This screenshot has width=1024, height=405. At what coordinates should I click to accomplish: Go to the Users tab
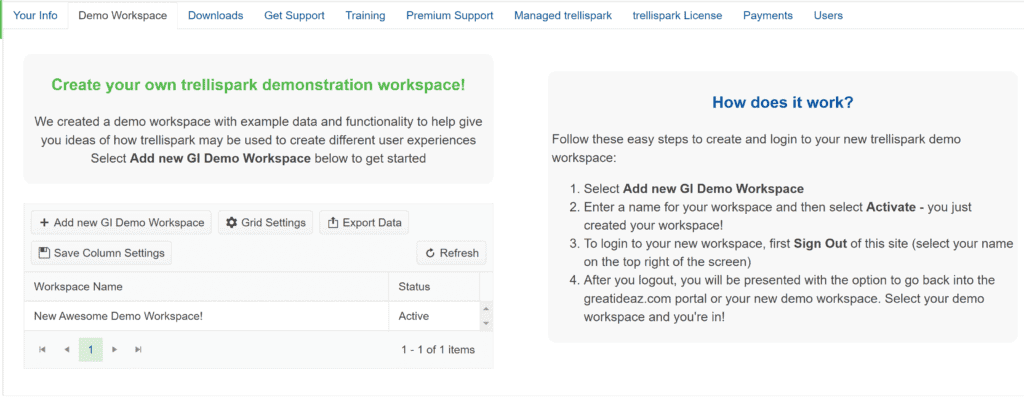(x=828, y=15)
